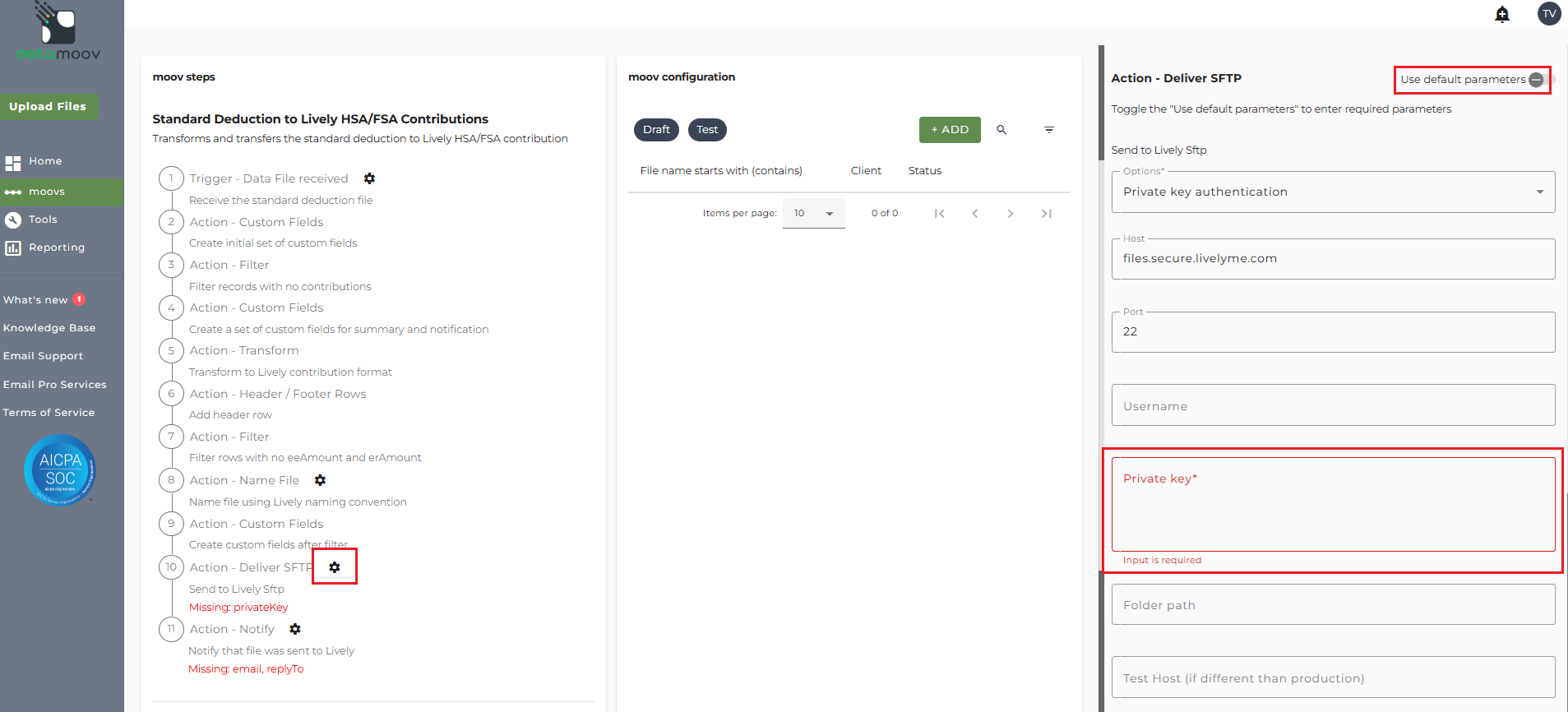Go to last page of results

point(1047,214)
